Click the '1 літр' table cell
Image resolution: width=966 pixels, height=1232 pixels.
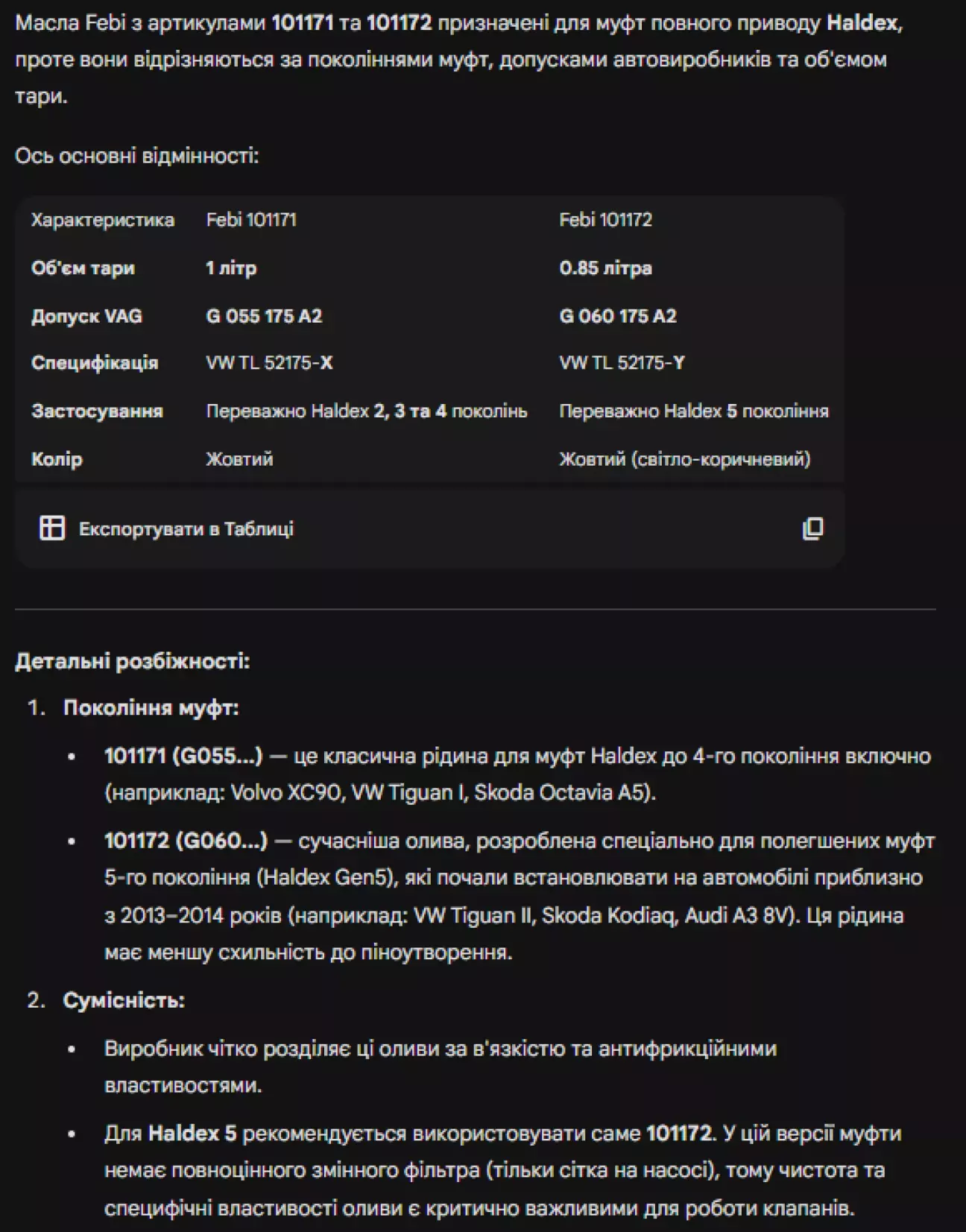click(x=231, y=268)
